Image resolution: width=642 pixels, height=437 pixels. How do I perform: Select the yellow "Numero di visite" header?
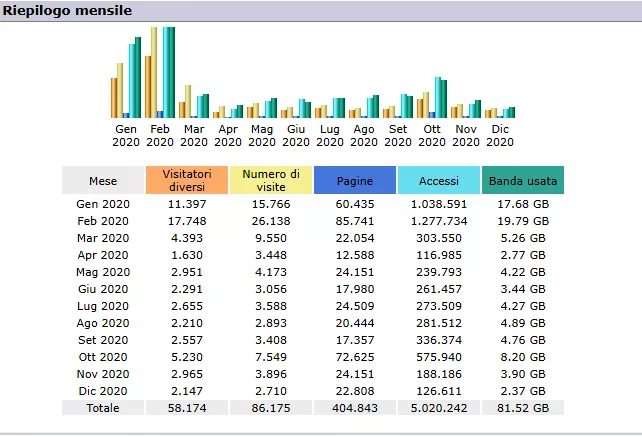(x=271, y=180)
